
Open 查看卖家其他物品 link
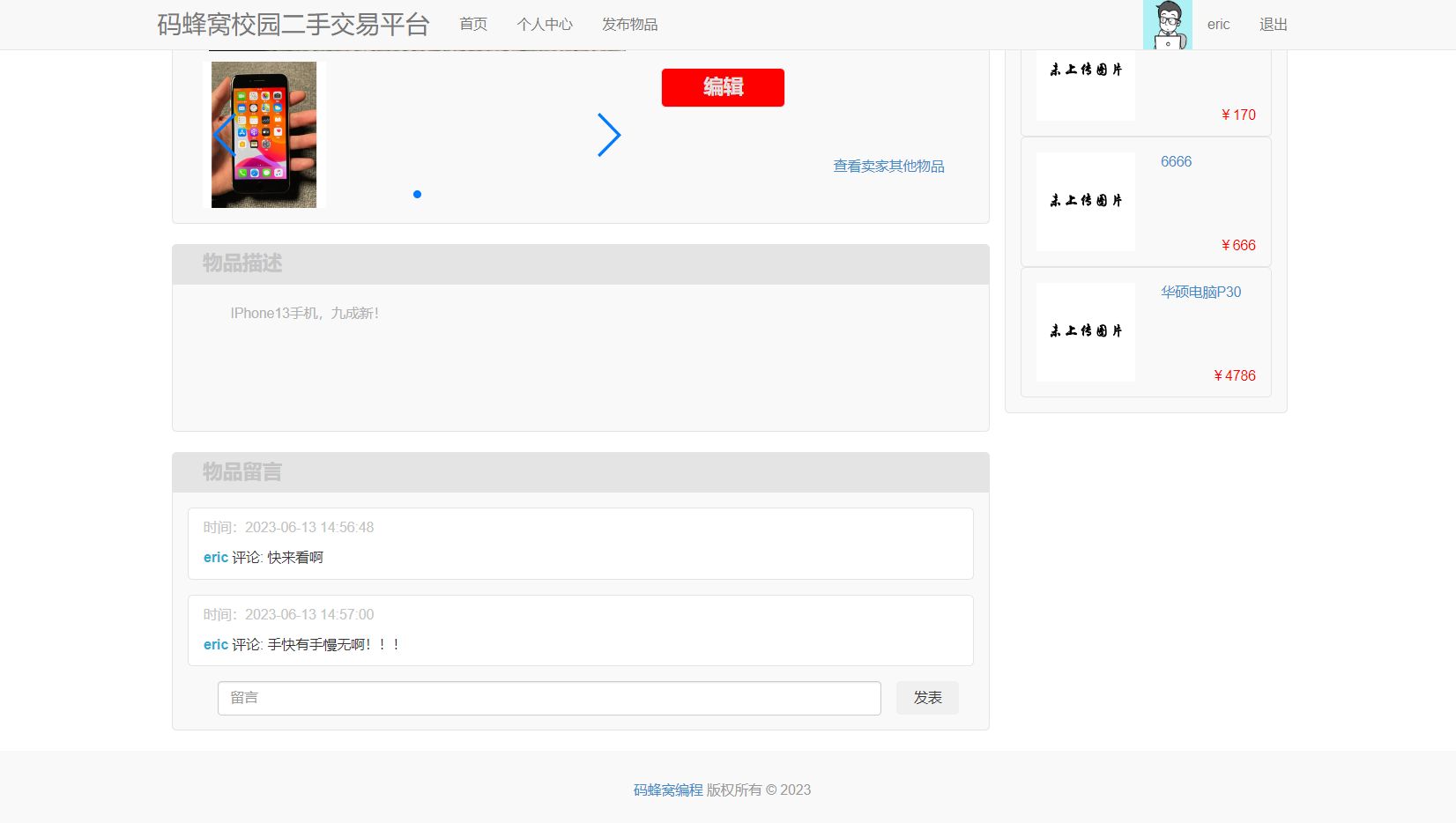(x=888, y=166)
